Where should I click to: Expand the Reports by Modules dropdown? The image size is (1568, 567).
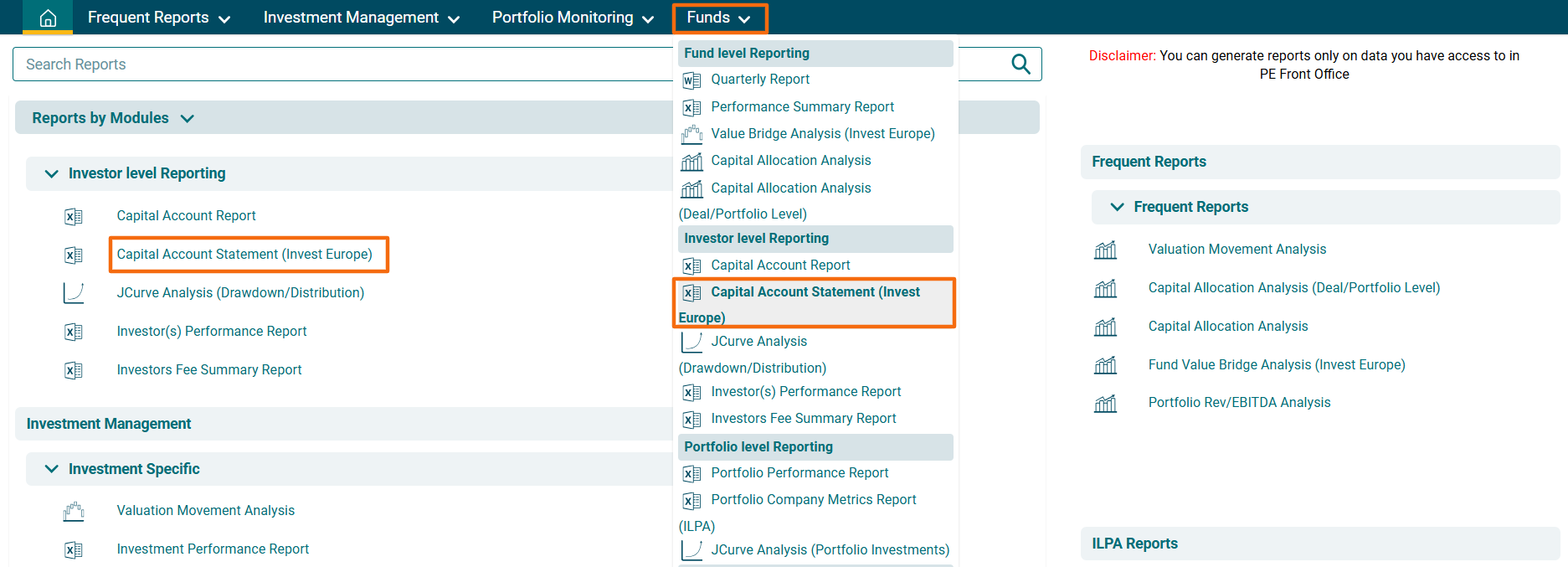click(x=188, y=119)
